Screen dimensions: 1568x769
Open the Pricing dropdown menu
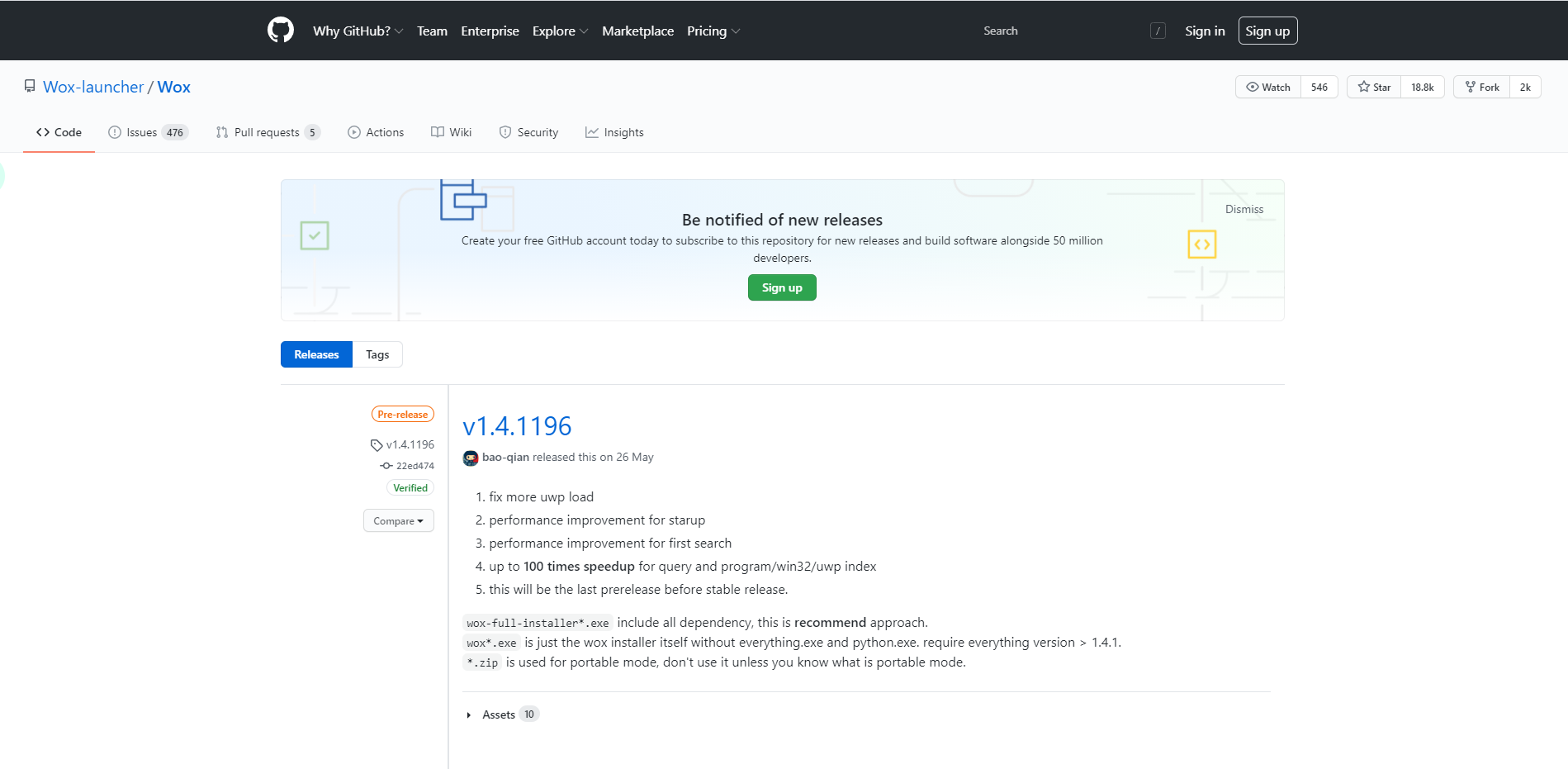pyautogui.click(x=713, y=31)
